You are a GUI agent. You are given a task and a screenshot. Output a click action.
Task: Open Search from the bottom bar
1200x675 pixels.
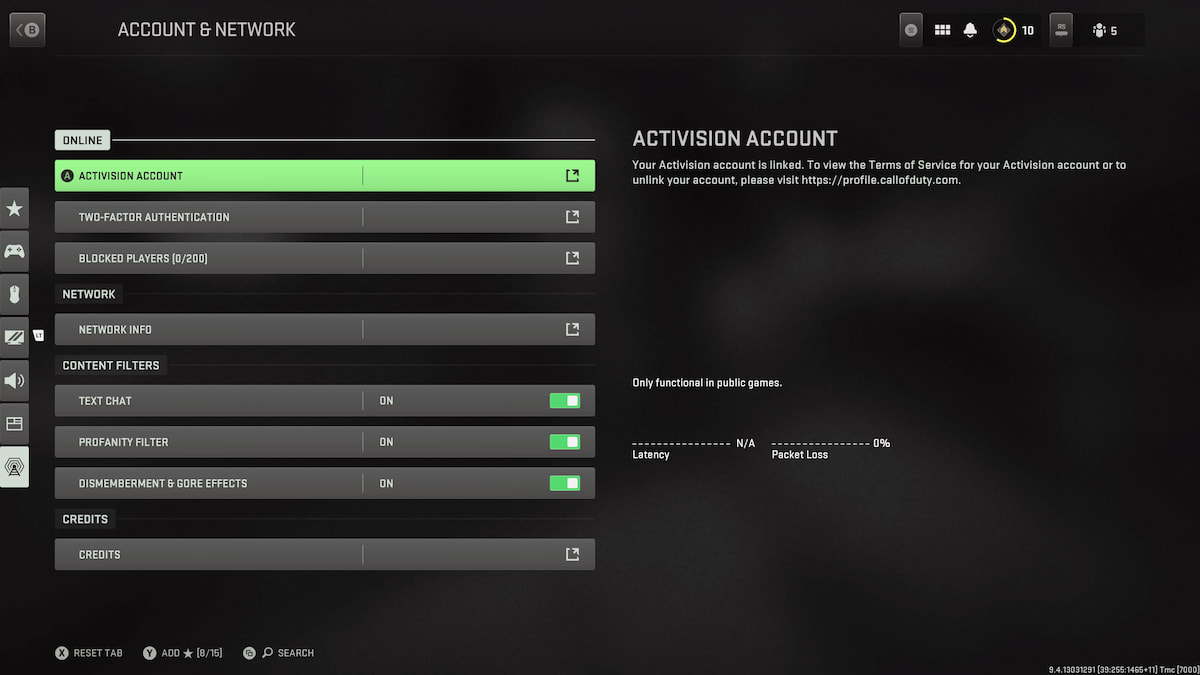point(279,652)
